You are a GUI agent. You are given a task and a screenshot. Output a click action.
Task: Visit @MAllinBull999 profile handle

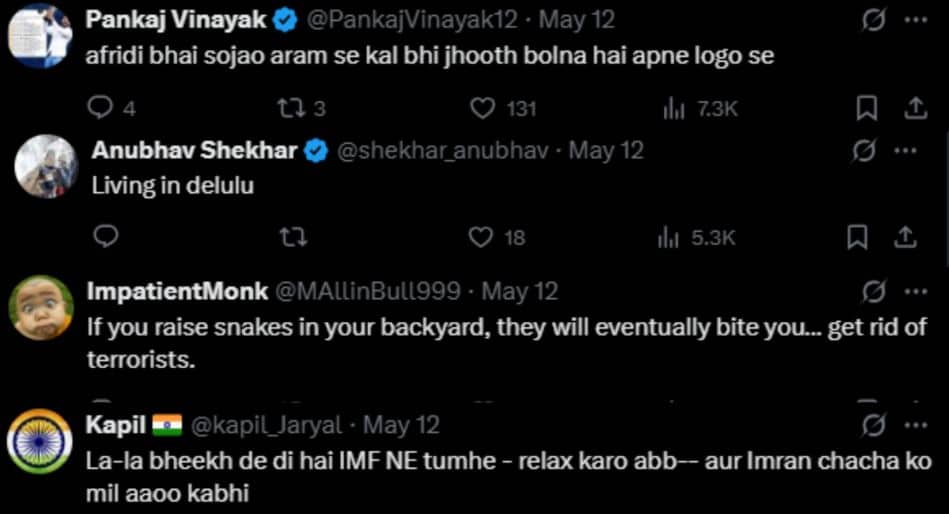click(x=367, y=292)
